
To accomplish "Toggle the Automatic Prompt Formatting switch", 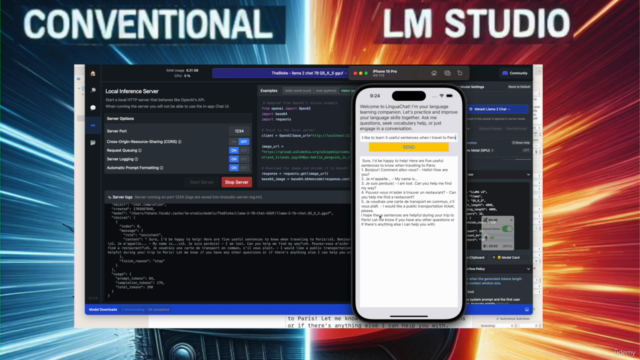I will point(239,168).
